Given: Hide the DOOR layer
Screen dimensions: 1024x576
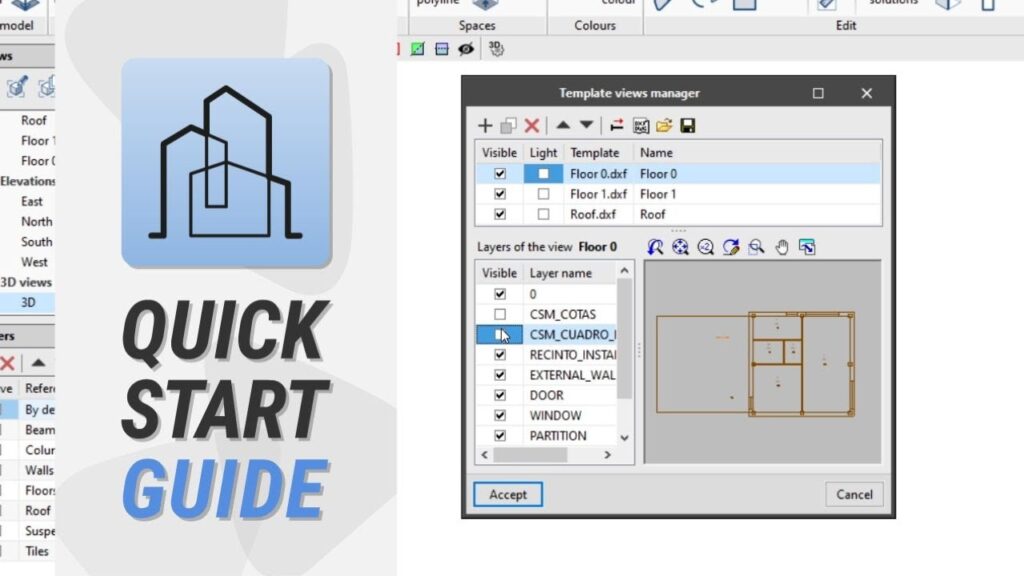Looking at the screenshot, I should (x=500, y=395).
